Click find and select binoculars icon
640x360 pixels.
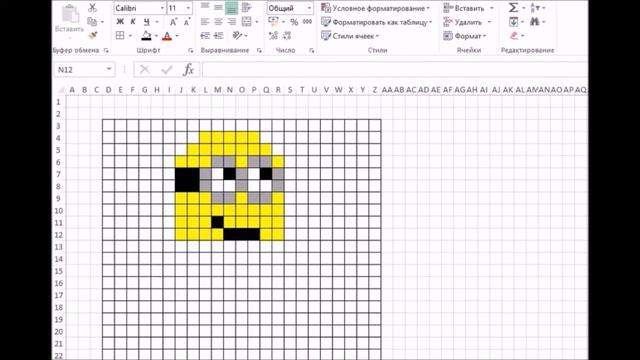(x=535, y=22)
